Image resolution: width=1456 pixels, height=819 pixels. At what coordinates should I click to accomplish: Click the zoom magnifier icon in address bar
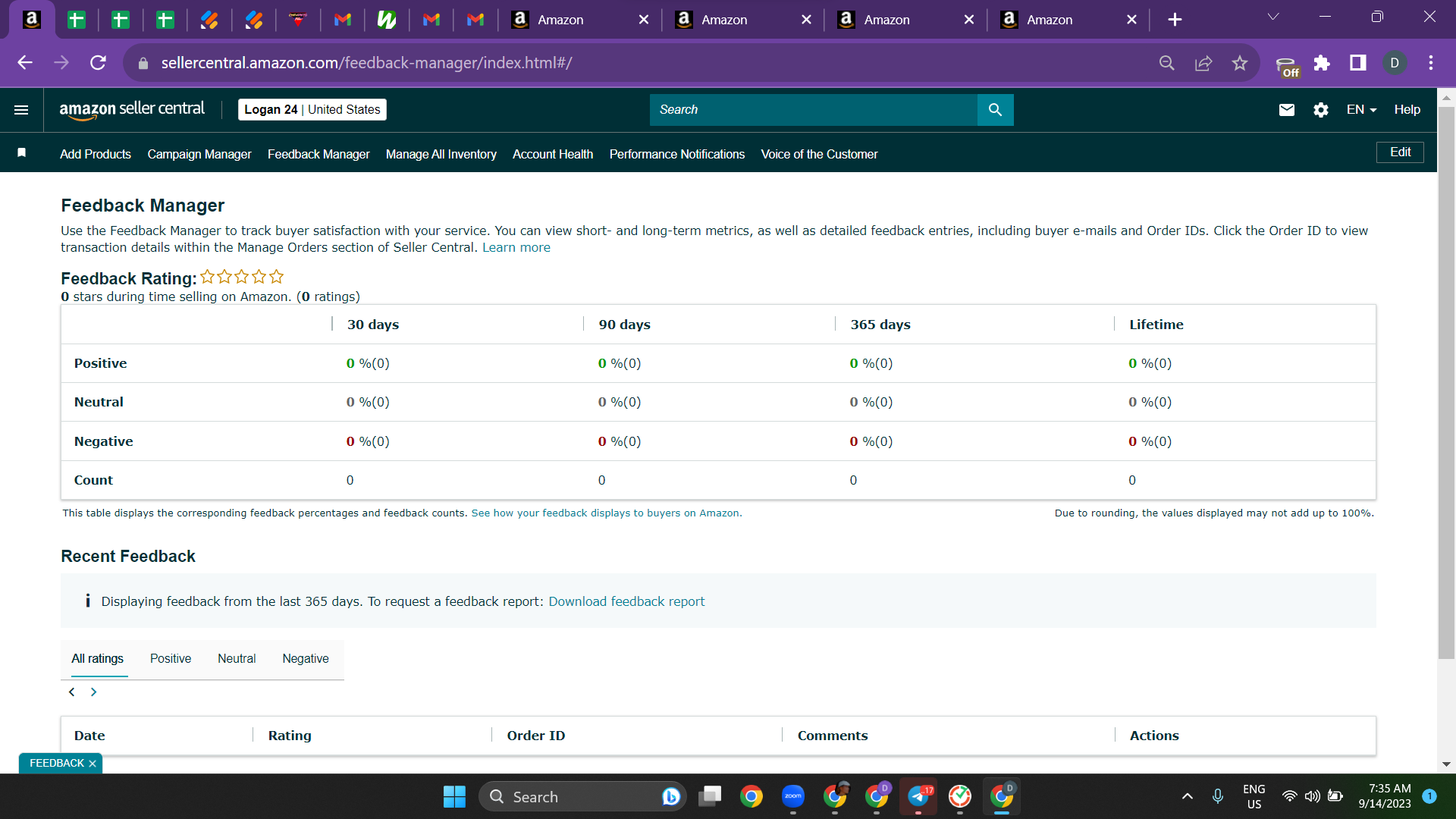1167,63
